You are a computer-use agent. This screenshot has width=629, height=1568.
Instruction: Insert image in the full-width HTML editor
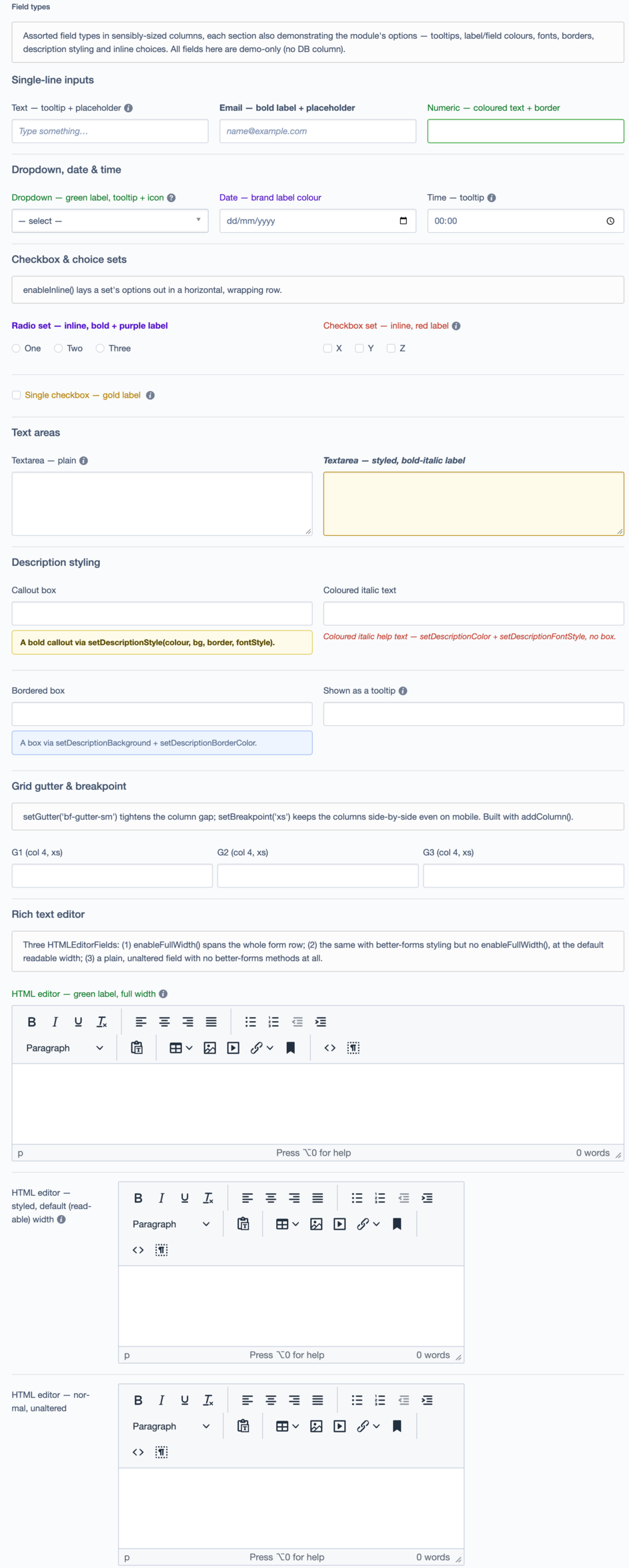[x=209, y=1048]
